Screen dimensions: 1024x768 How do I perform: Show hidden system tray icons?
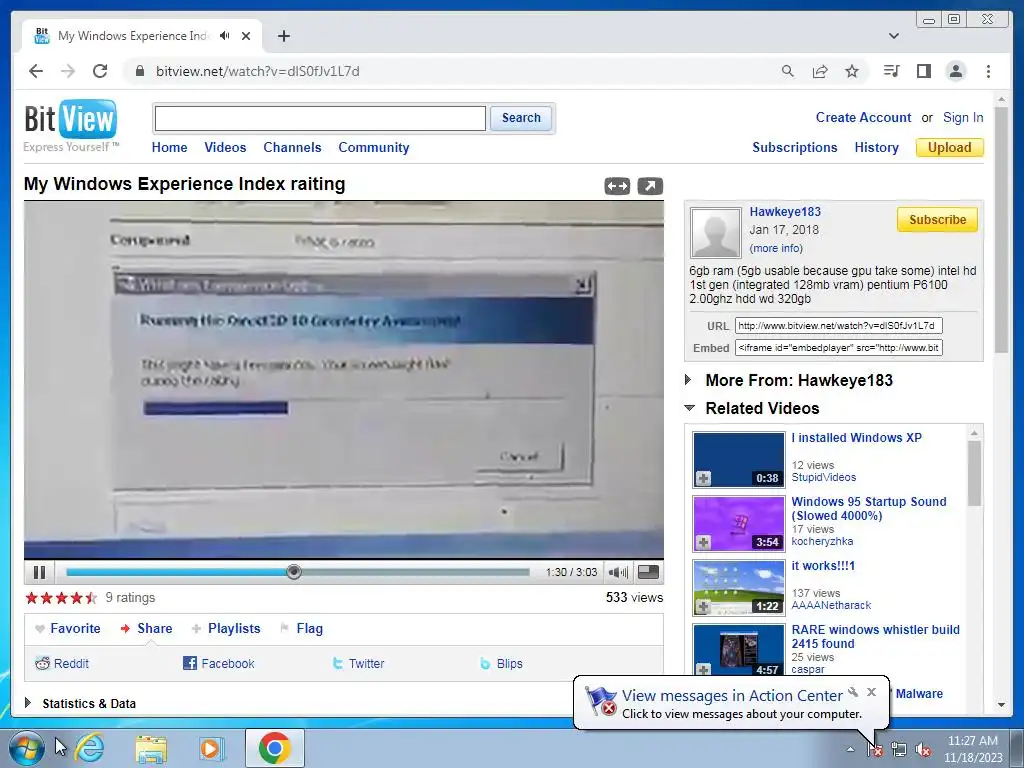tap(850, 749)
